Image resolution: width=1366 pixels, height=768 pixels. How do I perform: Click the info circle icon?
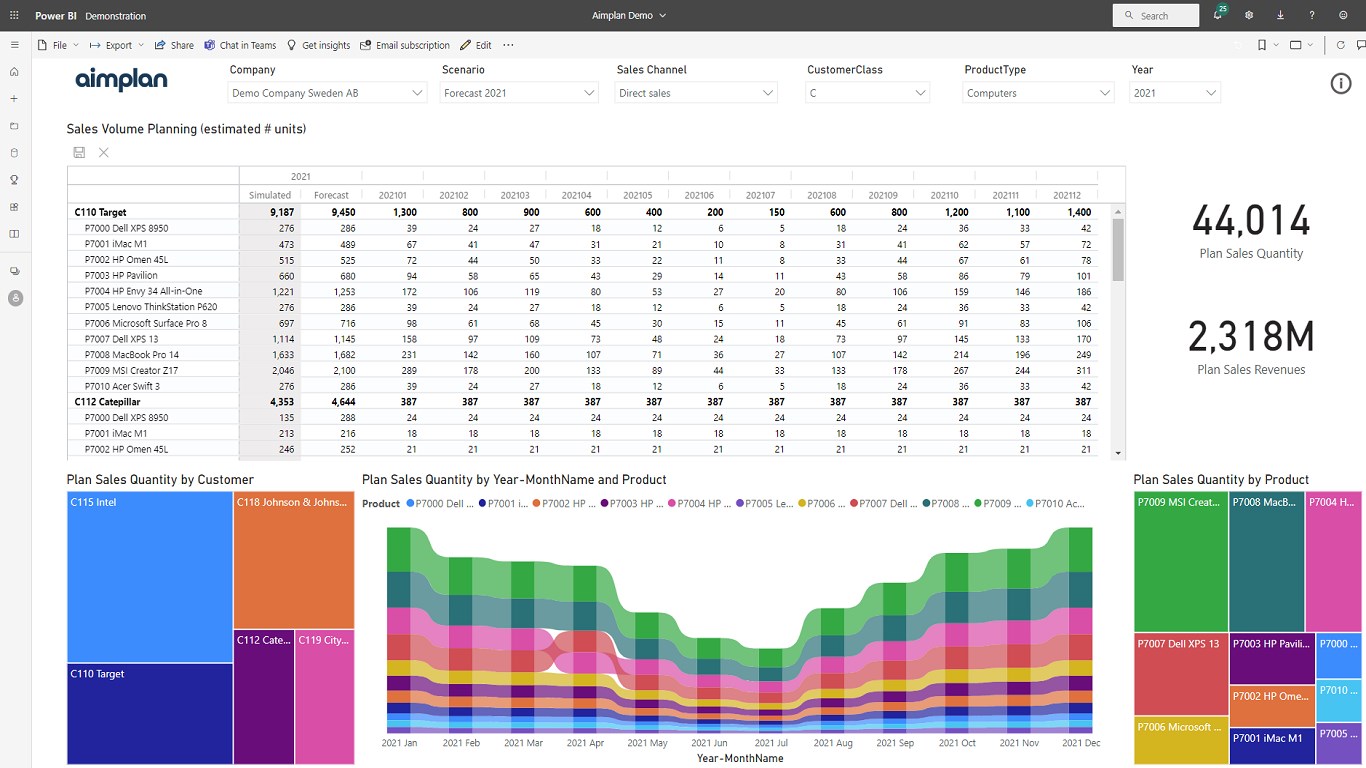(1341, 84)
